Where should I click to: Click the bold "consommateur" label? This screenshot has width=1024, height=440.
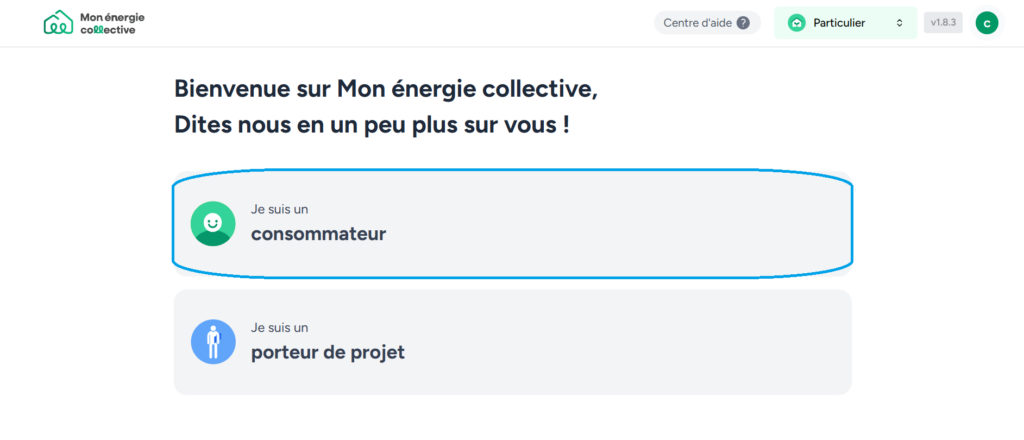click(318, 234)
